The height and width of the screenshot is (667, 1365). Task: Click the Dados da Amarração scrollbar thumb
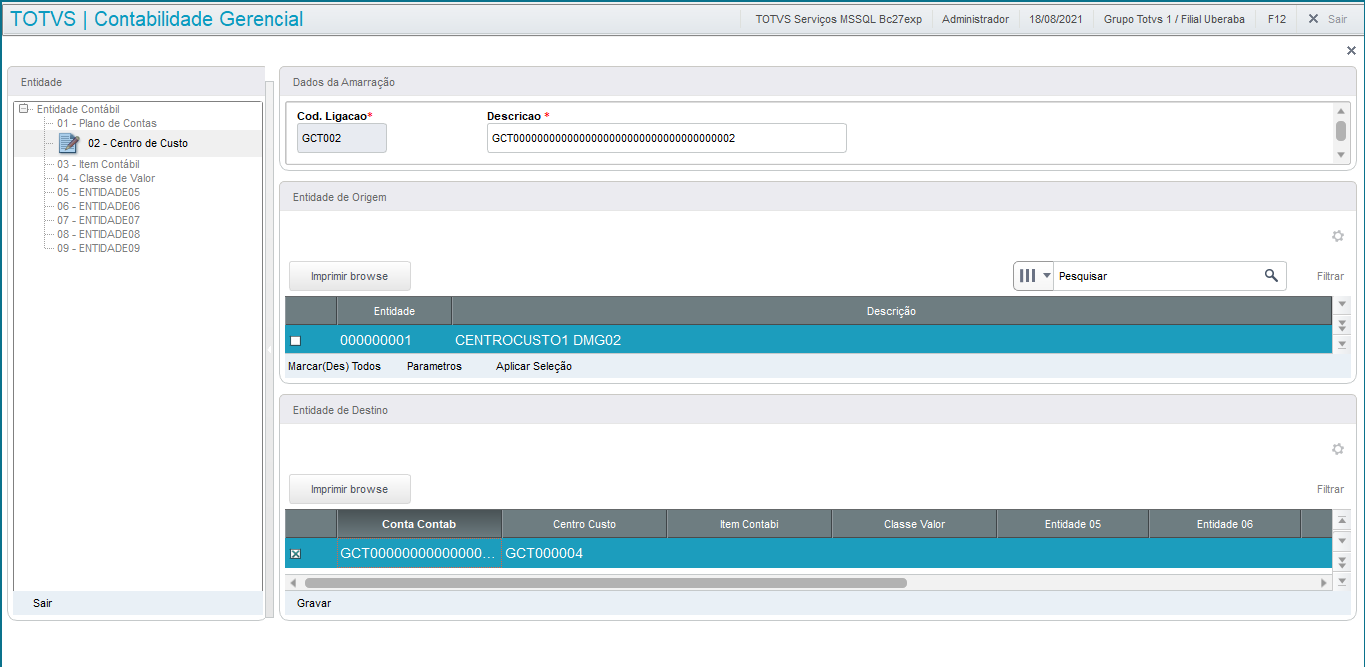click(1341, 130)
